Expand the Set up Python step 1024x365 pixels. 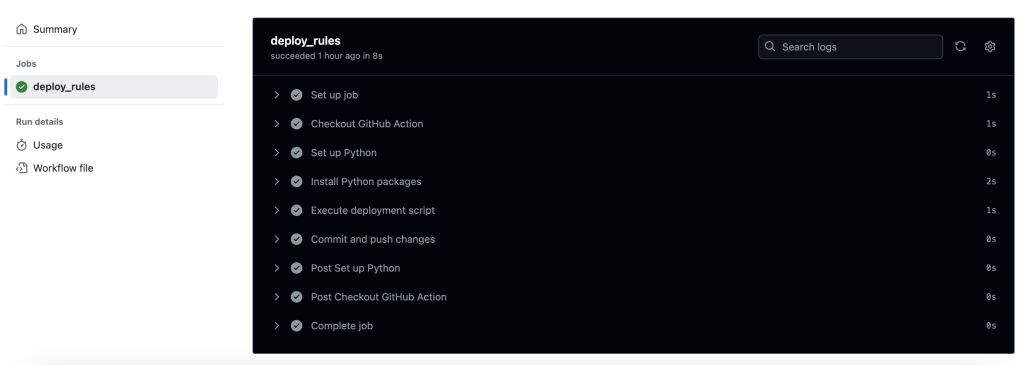pos(277,152)
